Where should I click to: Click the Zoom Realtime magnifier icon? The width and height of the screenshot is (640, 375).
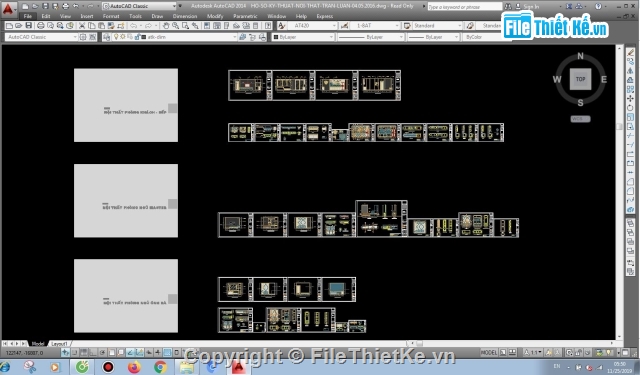coord(176,25)
